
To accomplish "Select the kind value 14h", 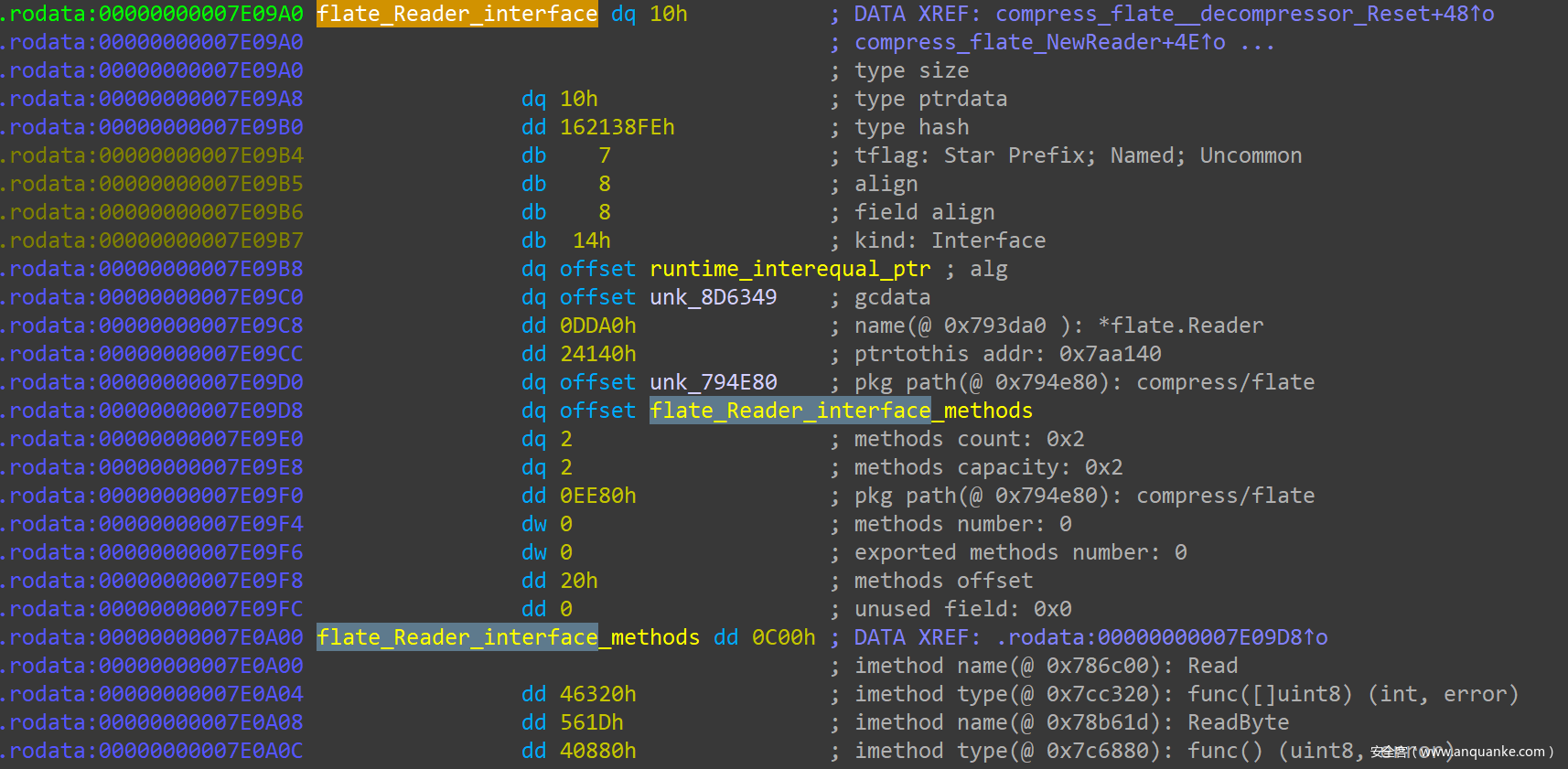I will point(591,240).
